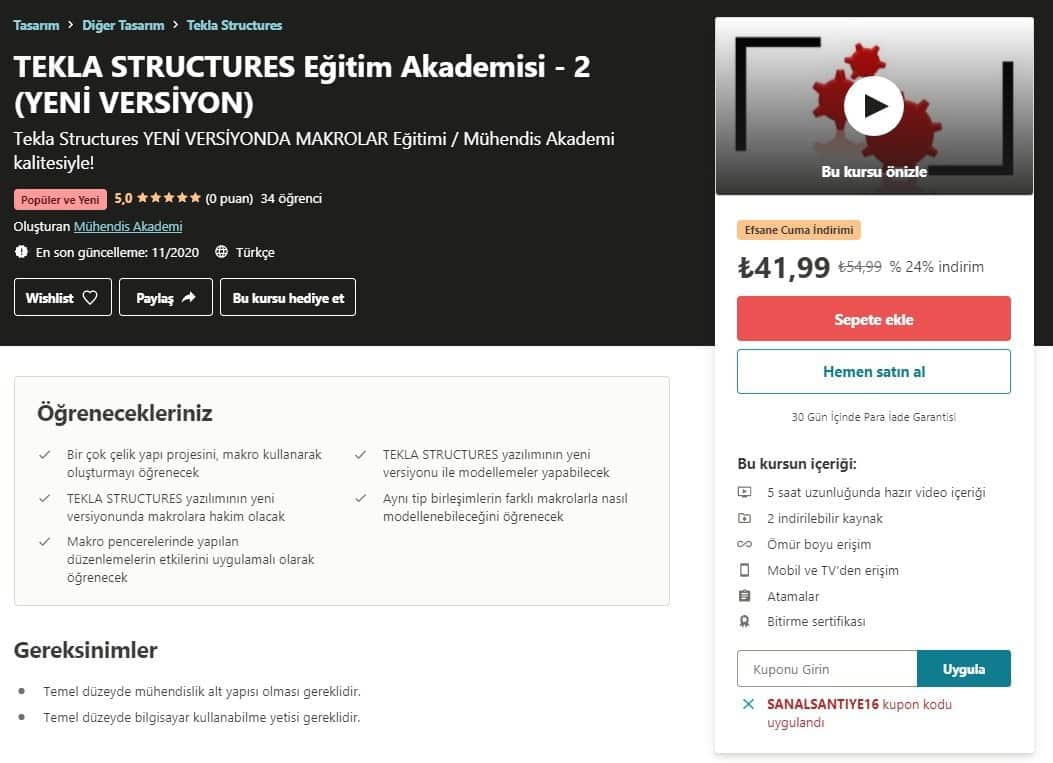The height and width of the screenshot is (763, 1053).
Task: Click the video content icon
Action: 744,492
